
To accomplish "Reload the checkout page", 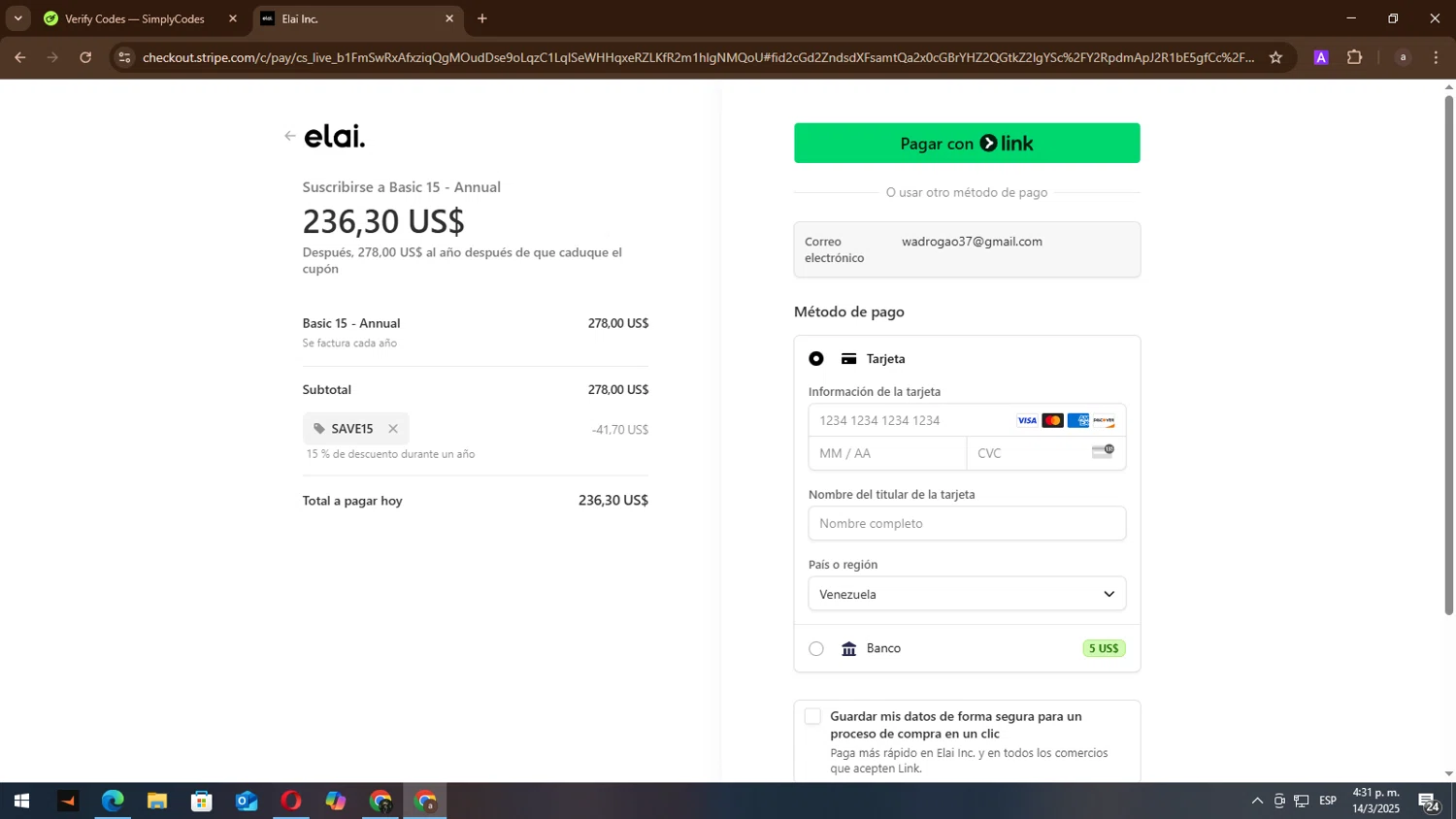I will point(85,57).
